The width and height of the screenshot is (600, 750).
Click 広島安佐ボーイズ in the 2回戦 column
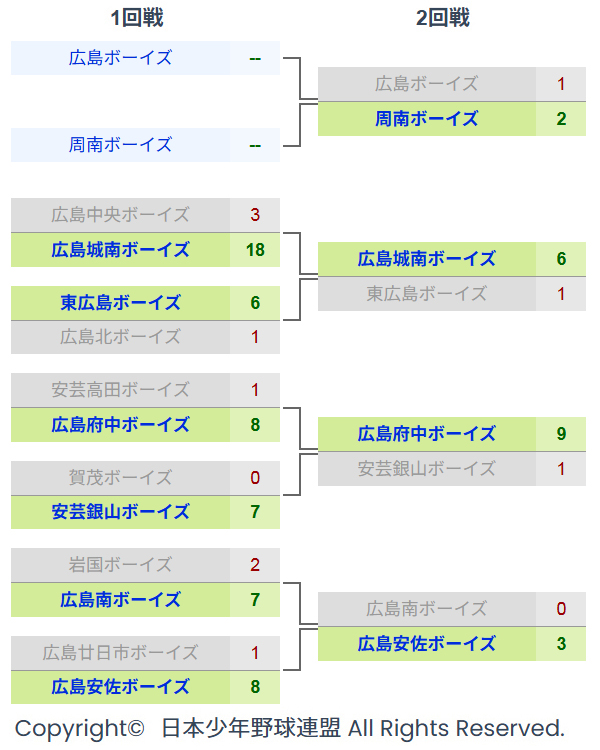427,644
